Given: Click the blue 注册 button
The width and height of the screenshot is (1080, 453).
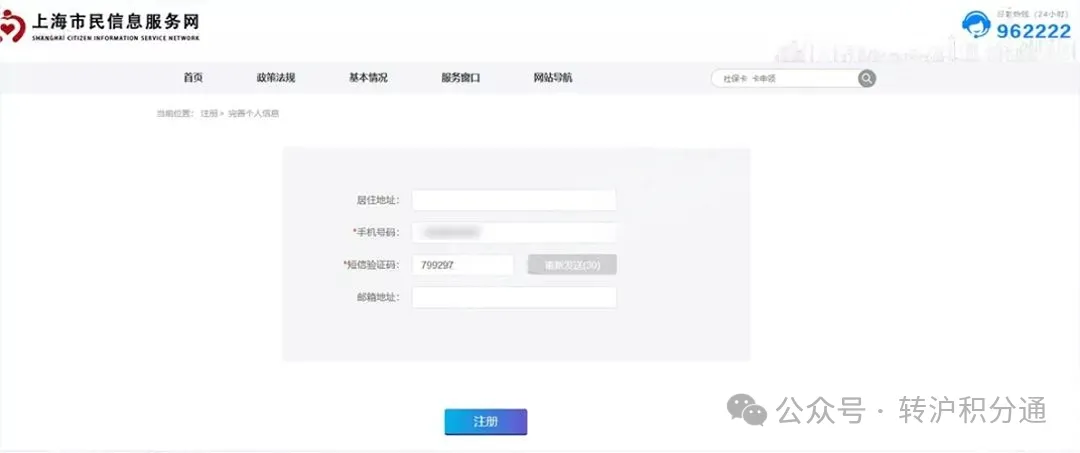Looking at the screenshot, I should point(486,422).
